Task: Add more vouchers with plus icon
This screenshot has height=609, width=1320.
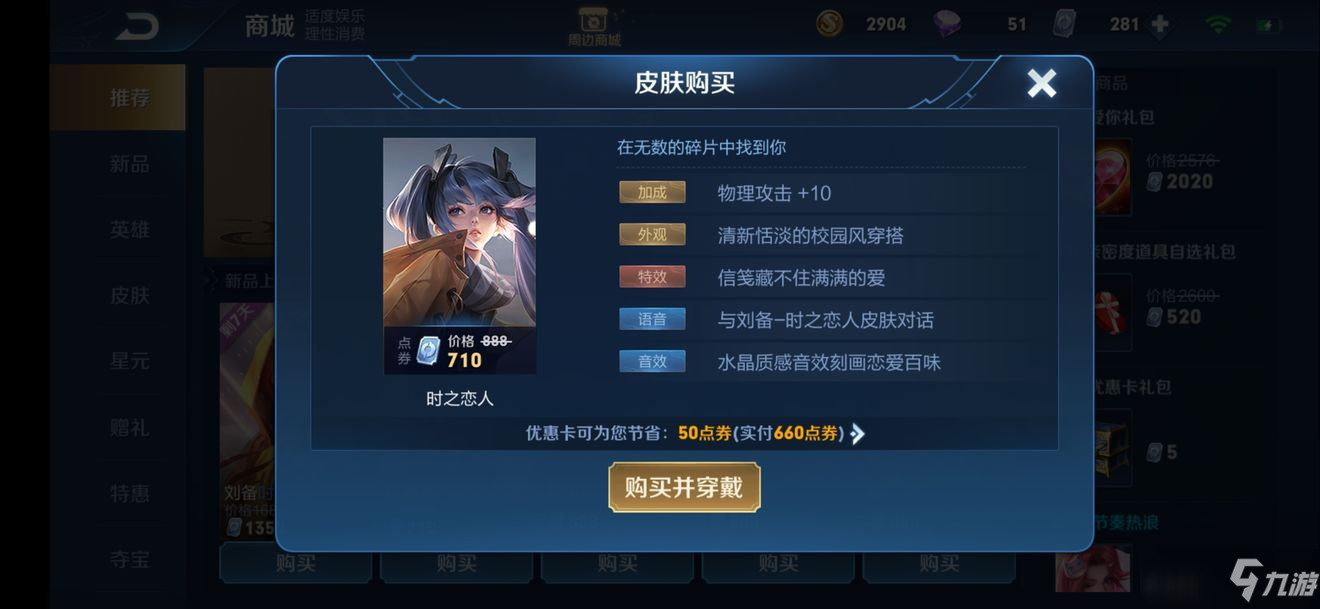Action: click(x=1160, y=24)
